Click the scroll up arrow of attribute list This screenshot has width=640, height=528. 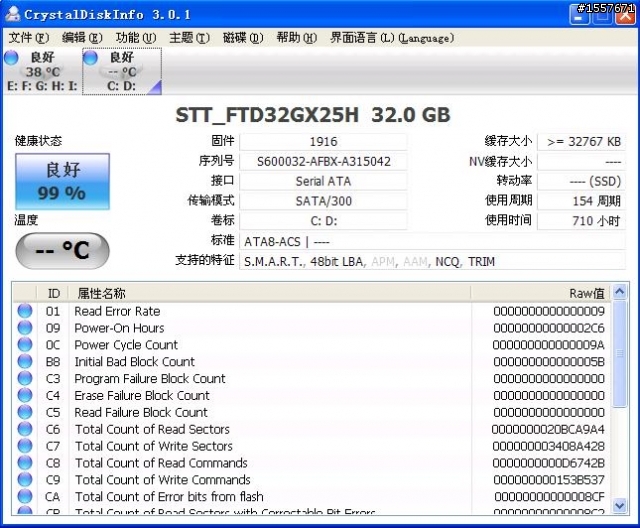(x=620, y=292)
